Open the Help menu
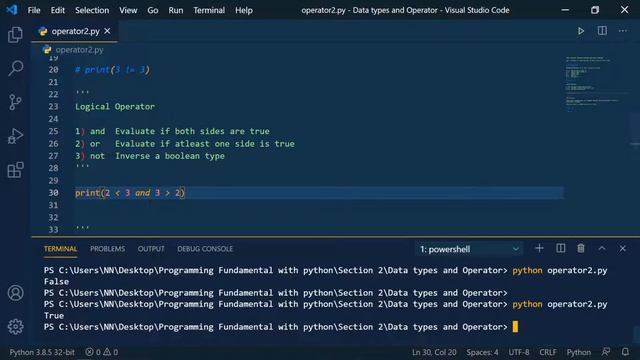This screenshot has width=640, height=360. pyautogui.click(x=244, y=10)
